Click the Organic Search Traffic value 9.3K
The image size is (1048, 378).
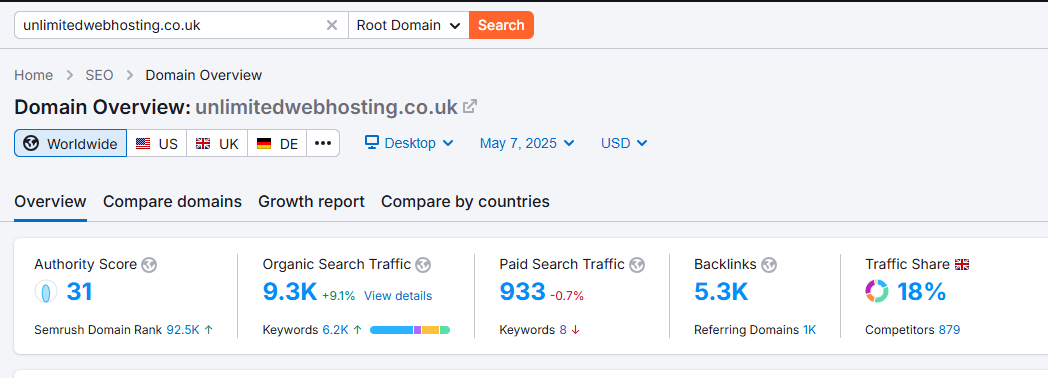tap(289, 292)
